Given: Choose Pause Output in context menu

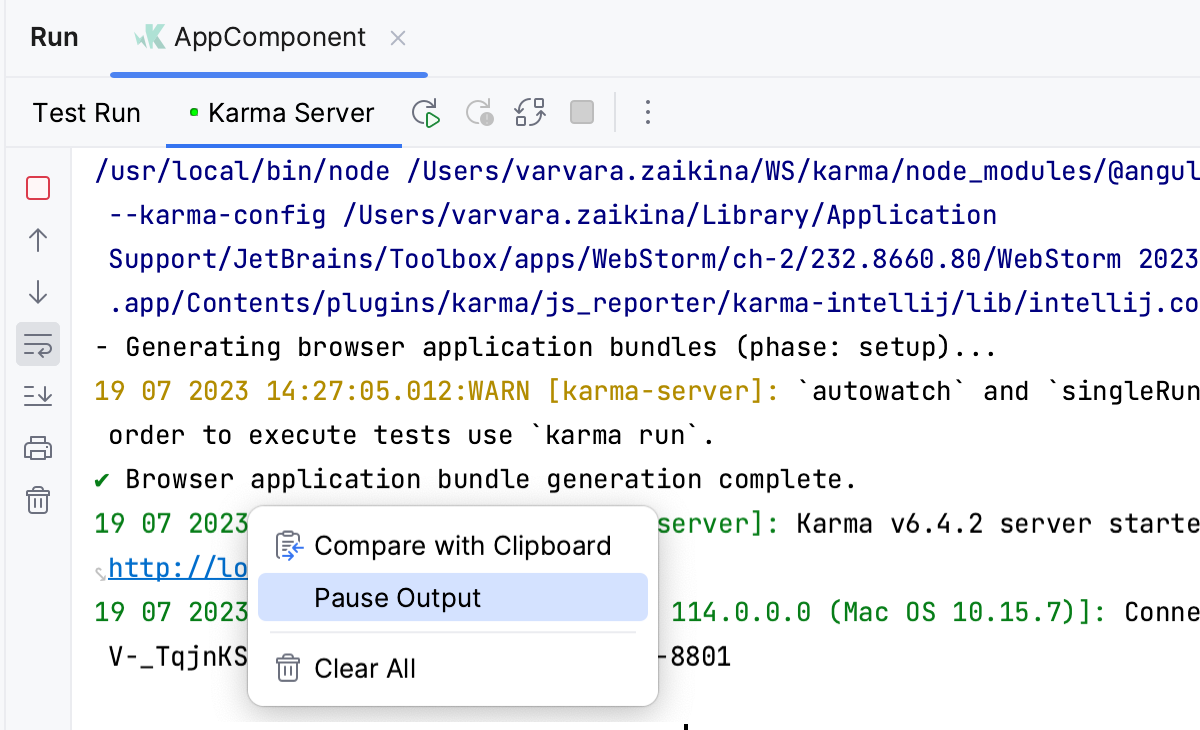Looking at the screenshot, I should pyautogui.click(x=452, y=598).
